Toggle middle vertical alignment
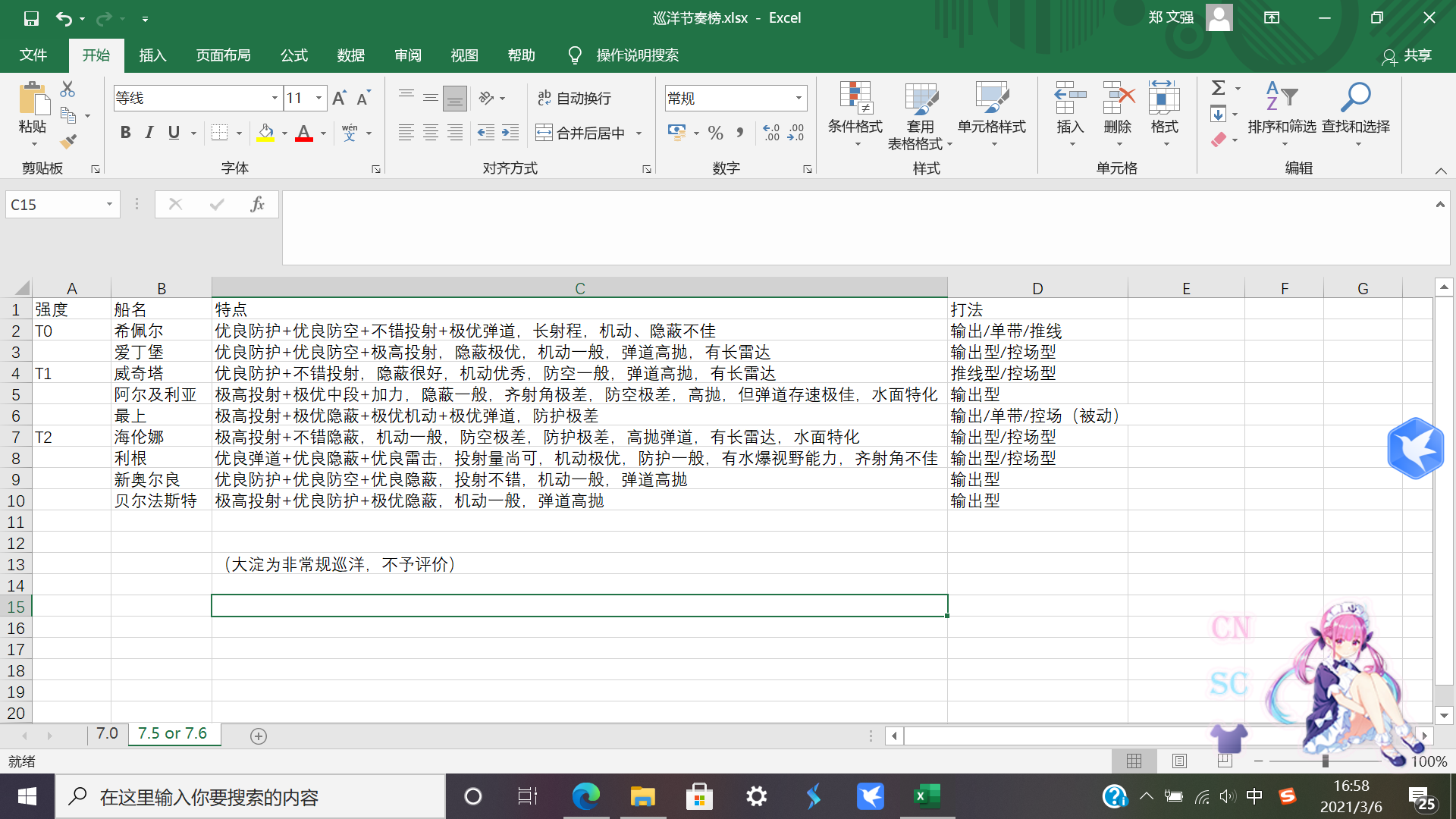 click(x=431, y=98)
